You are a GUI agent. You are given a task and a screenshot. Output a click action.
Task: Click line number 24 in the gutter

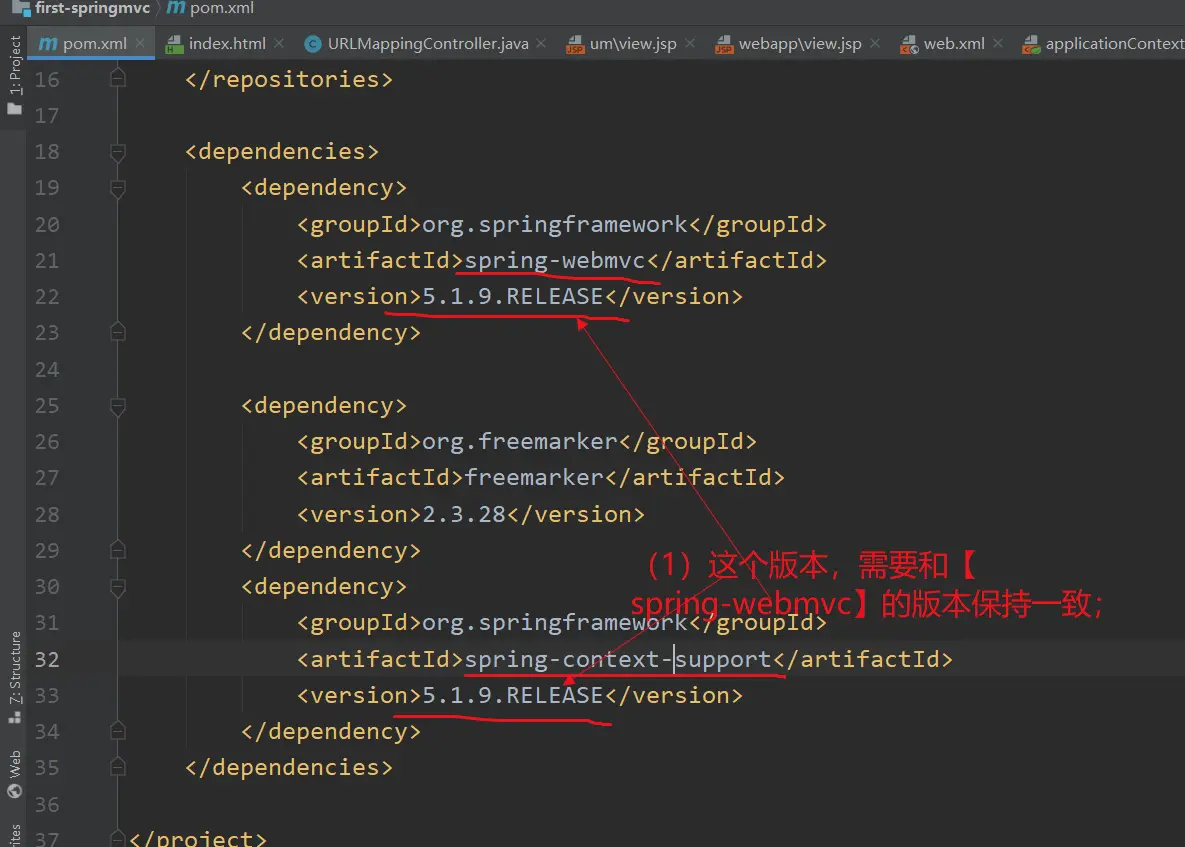pos(47,369)
